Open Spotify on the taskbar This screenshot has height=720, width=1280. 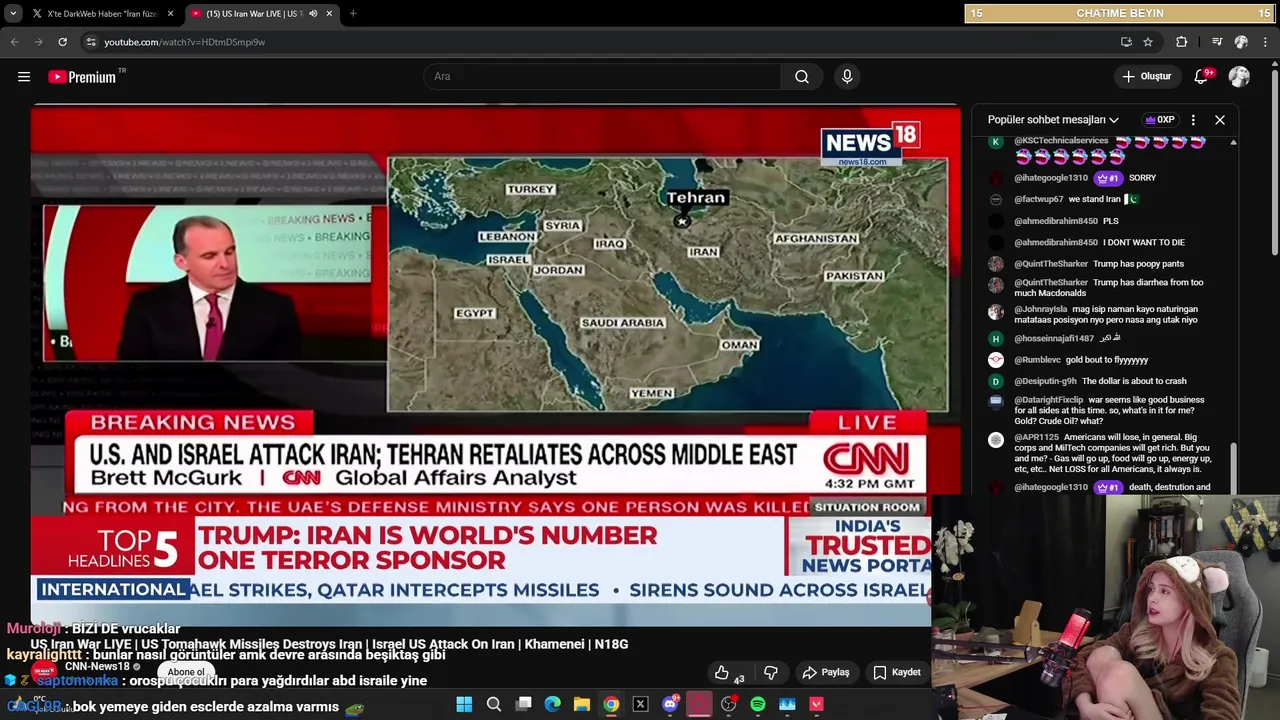click(x=758, y=705)
